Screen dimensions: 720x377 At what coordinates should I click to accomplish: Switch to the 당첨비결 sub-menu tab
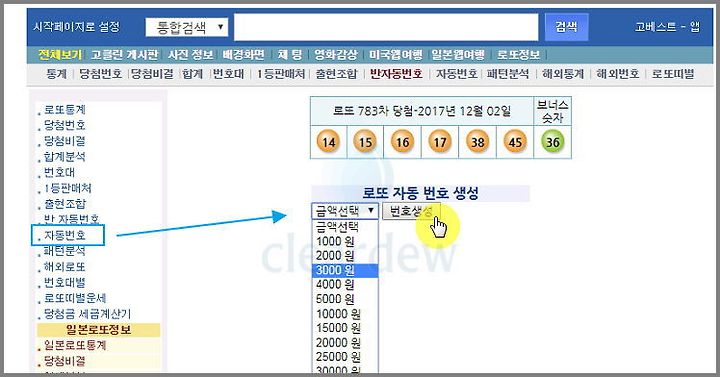click(152, 74)
